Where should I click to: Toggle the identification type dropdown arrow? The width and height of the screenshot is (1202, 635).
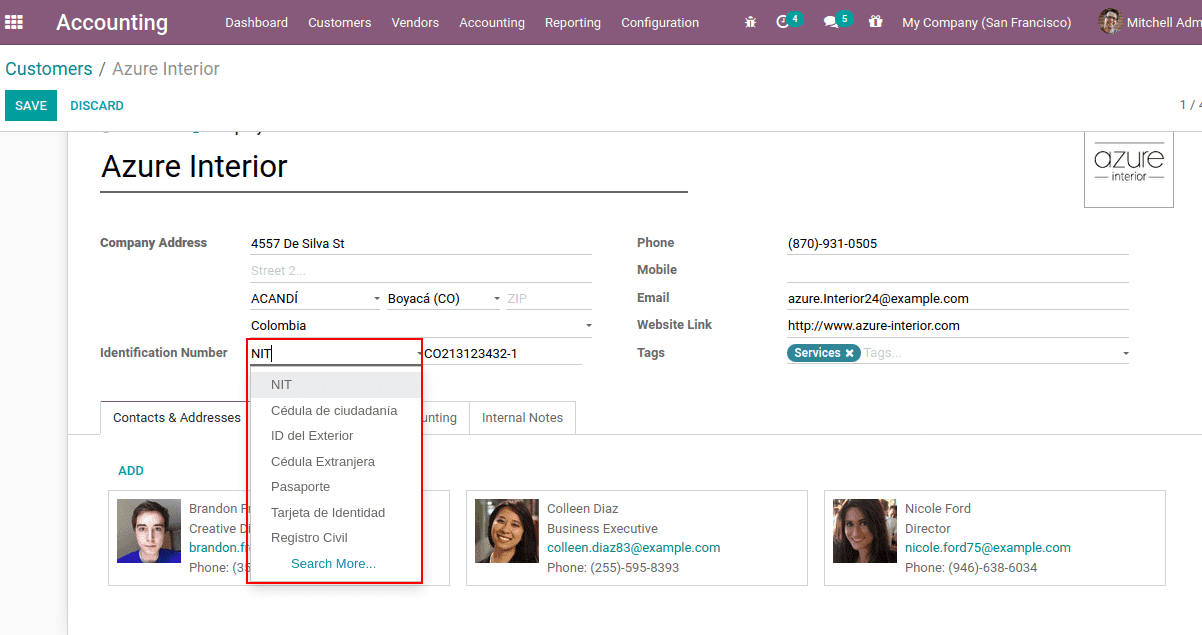[419, 354]
